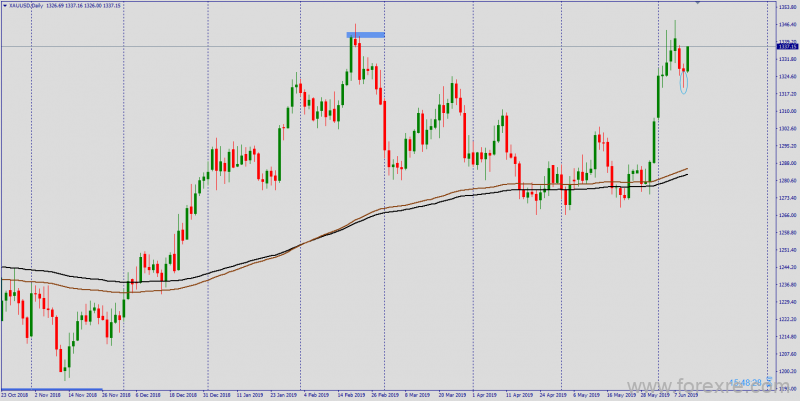Click the 1346.40 price scale label

pos(788,24)
